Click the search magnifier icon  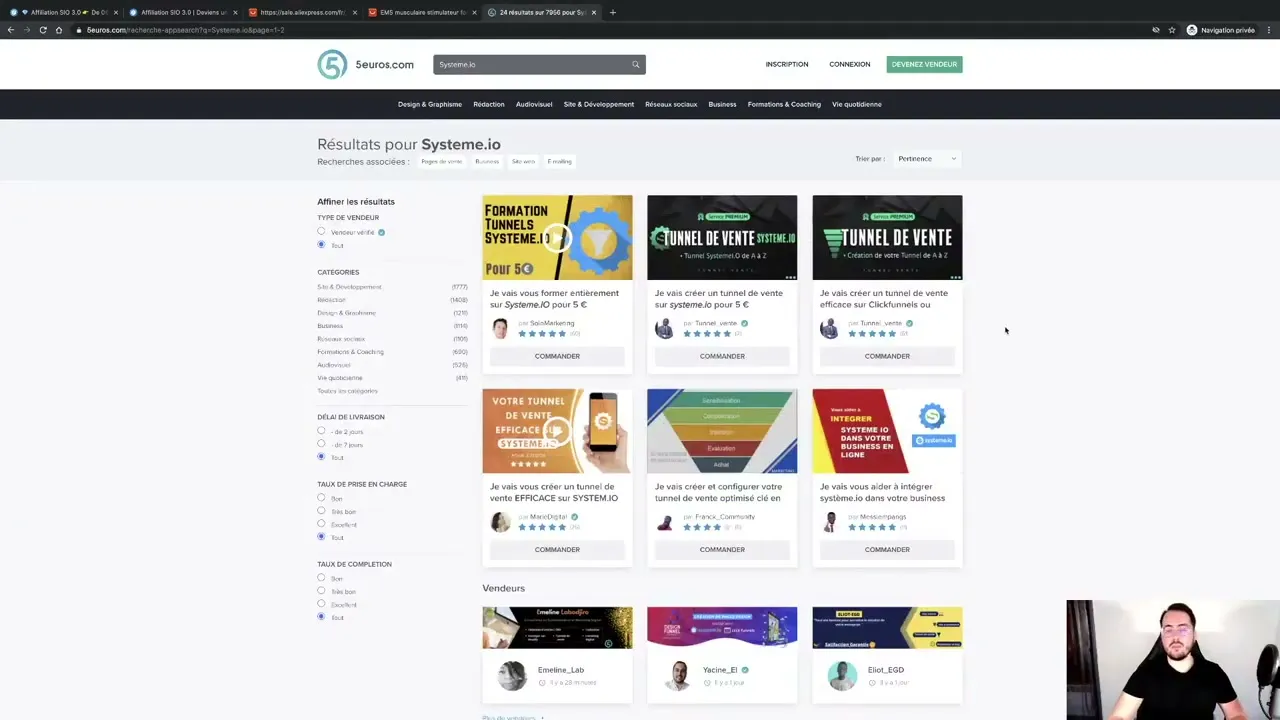point(635,64)
